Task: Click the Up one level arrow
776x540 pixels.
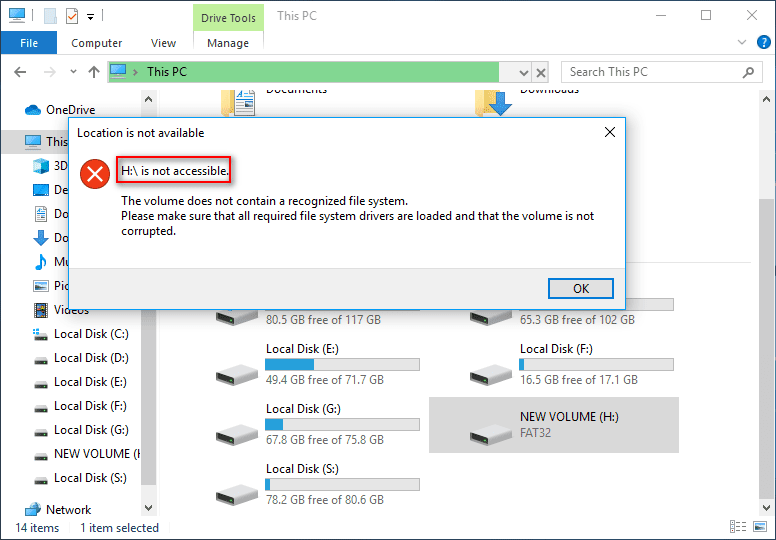Action: coord(94,72)
